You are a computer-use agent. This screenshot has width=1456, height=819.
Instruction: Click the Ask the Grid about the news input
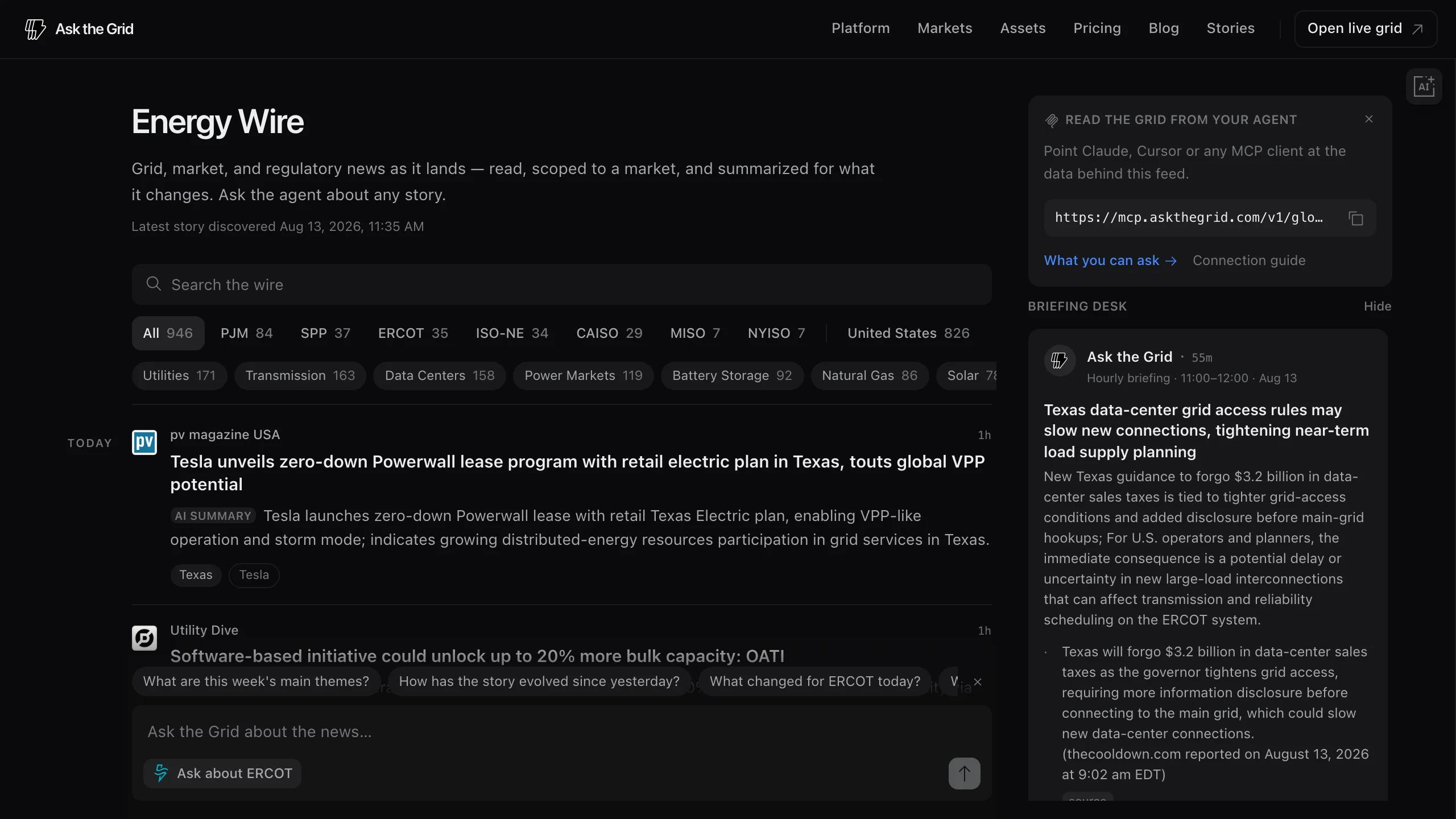(x=562, y=731)
